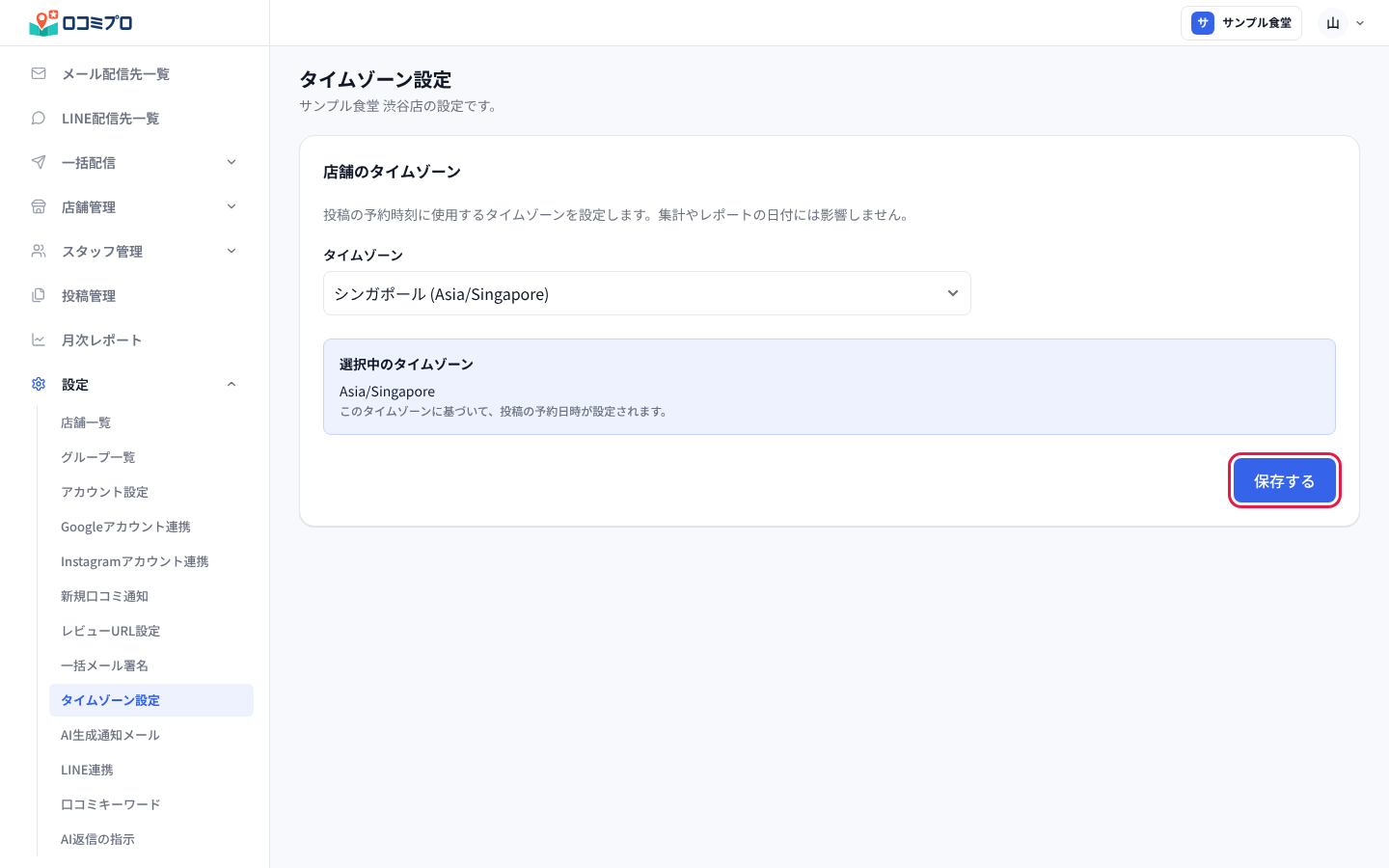The image size is (1389, 868).
Task: Open the タイムゾーン dropdown showing シンガポール
Action: click(x=647, y=293)
